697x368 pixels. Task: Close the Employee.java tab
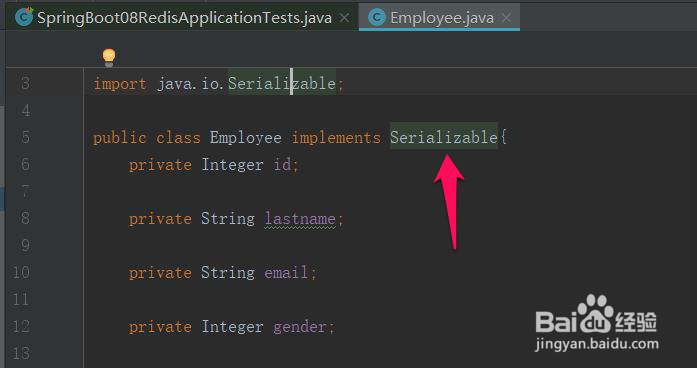click(x=506, y=18)
